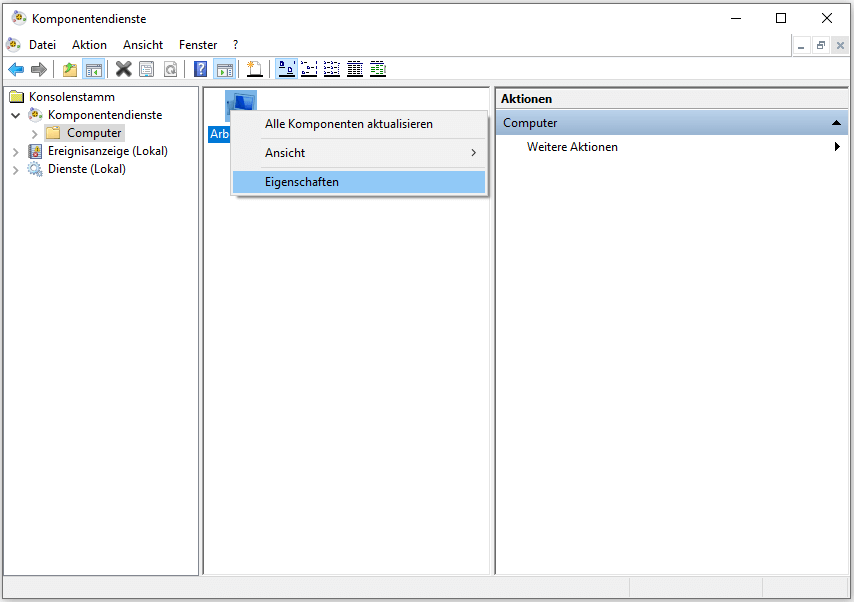The width and height of the screenshot is (854, 602).
Task: Toggle the console tree show/hide icon
Action: click(x=93, y=69)
